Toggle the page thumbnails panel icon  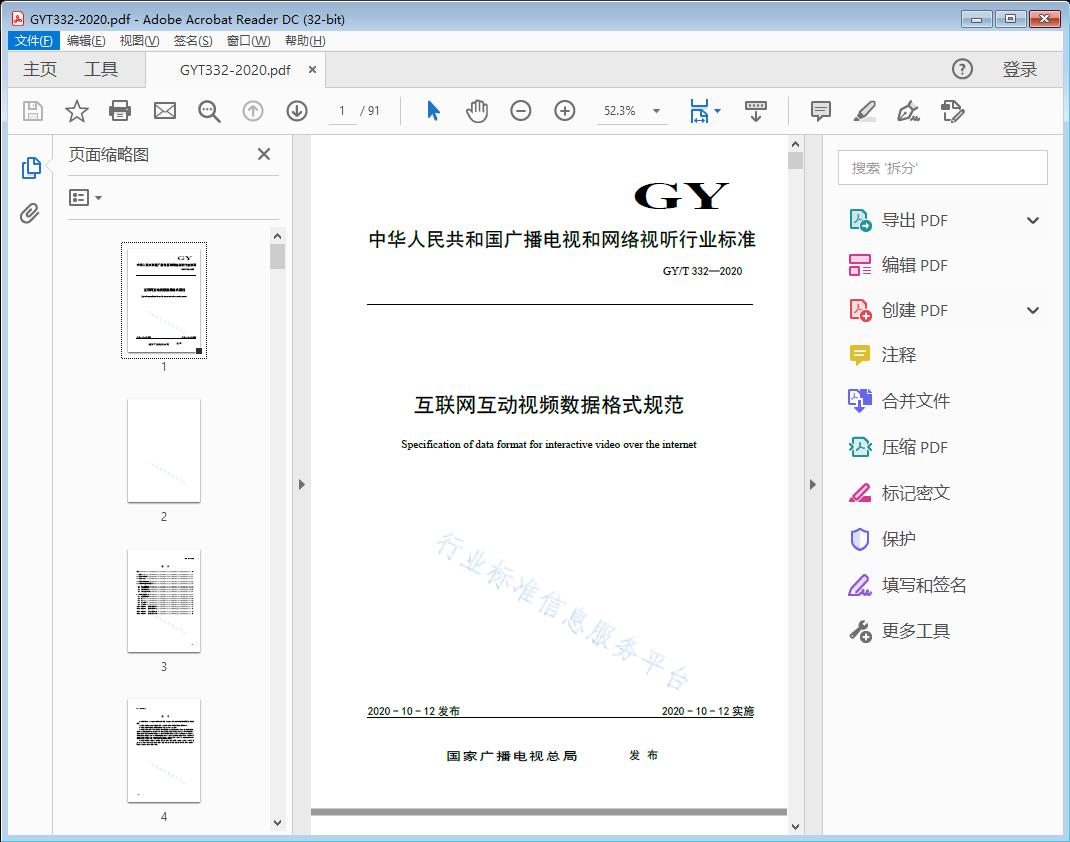pos(30,168)
